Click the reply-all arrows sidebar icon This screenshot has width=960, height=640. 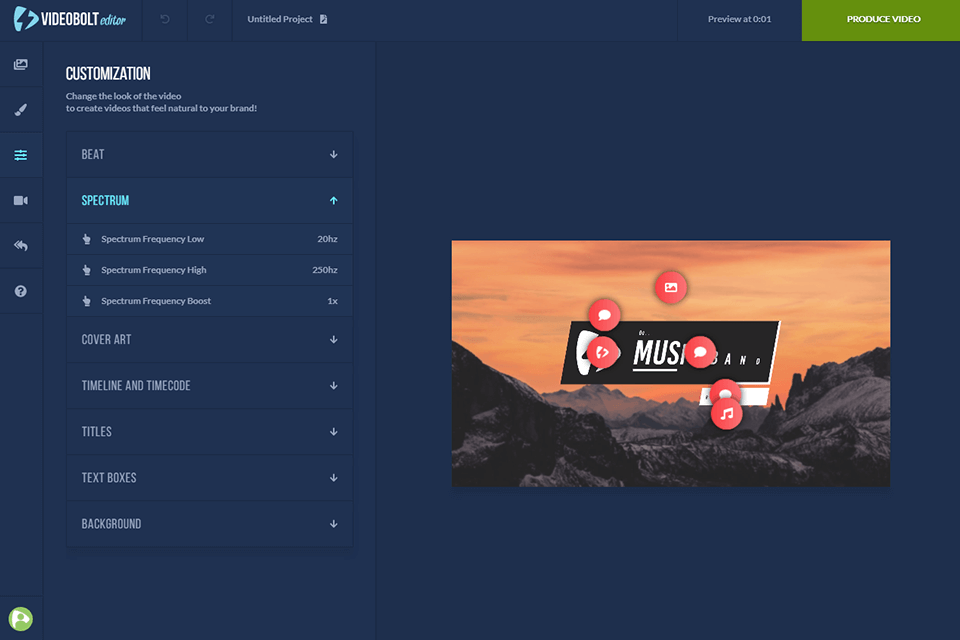click(21, 246)
